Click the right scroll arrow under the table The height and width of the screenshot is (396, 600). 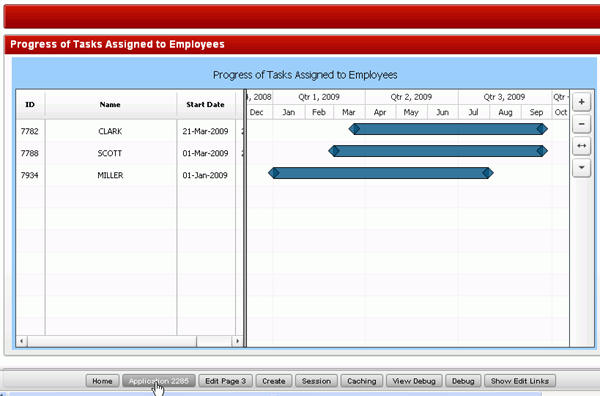pos(238,341)
